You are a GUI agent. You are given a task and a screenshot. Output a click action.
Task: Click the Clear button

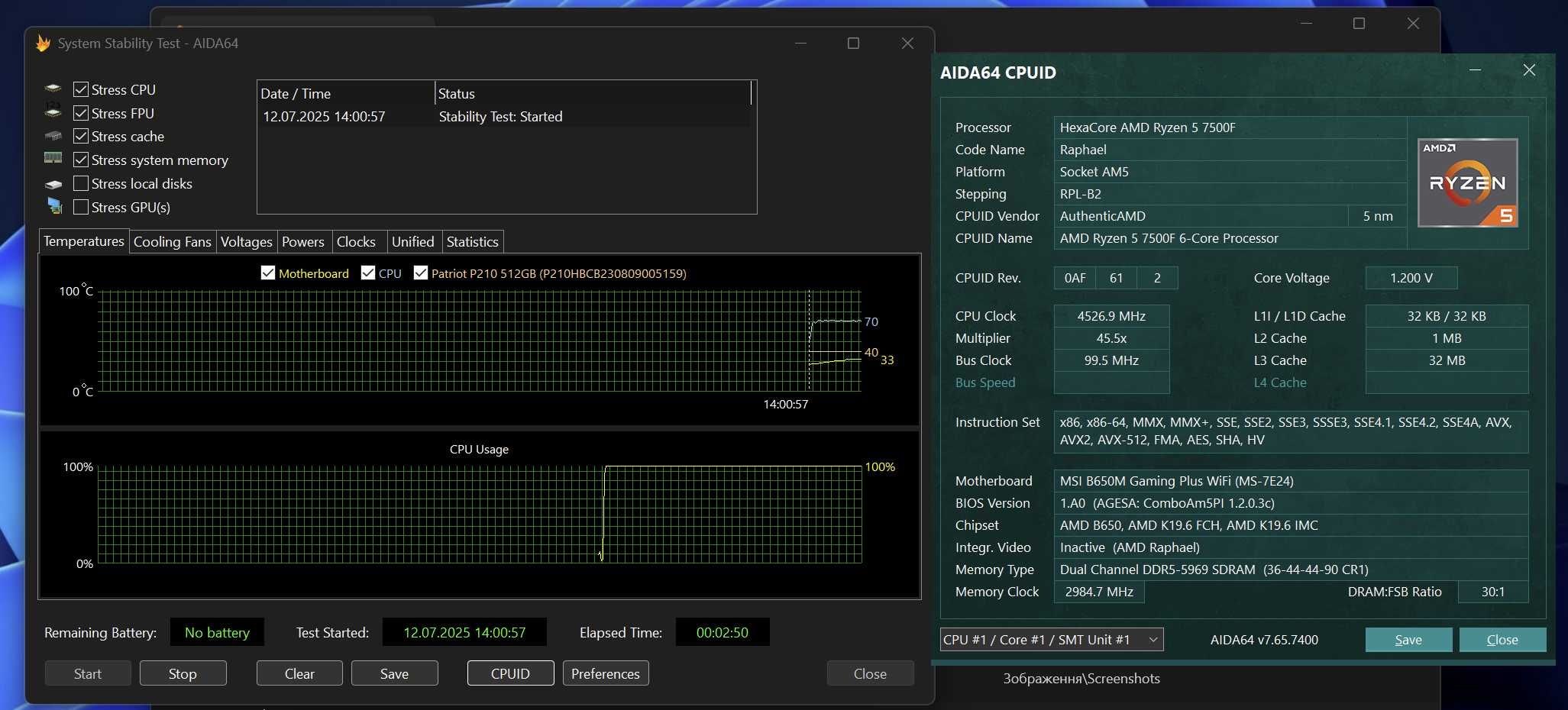tap(299, 673)
